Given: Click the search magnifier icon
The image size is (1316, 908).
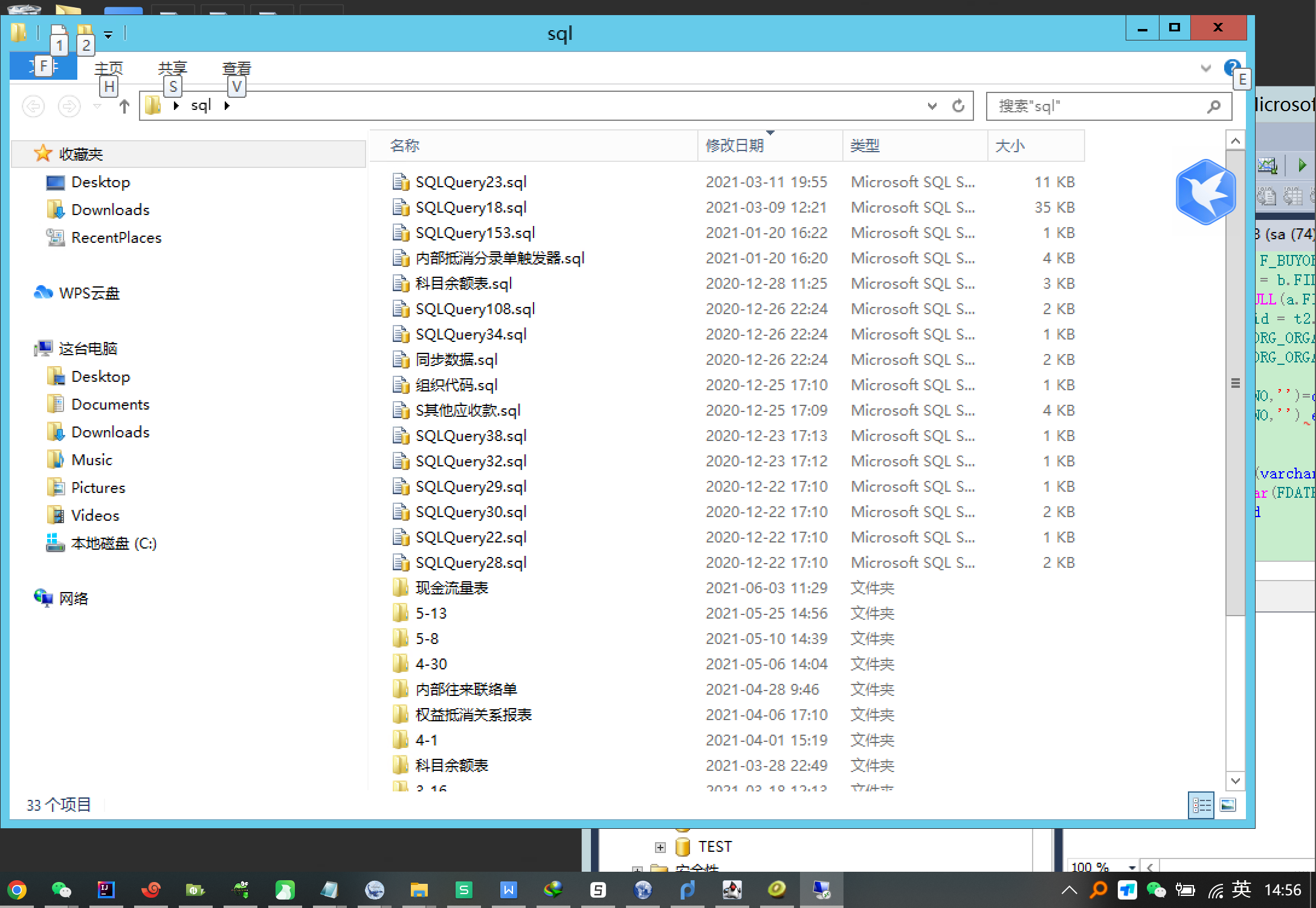Looking at the screenshot, I should click(x=1213, y=107).
